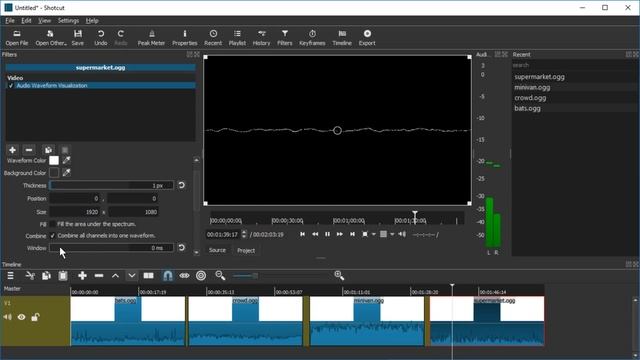Toggle ripple all tracks
This screenshot has height=360, width=640.
(x=201, y=276)
